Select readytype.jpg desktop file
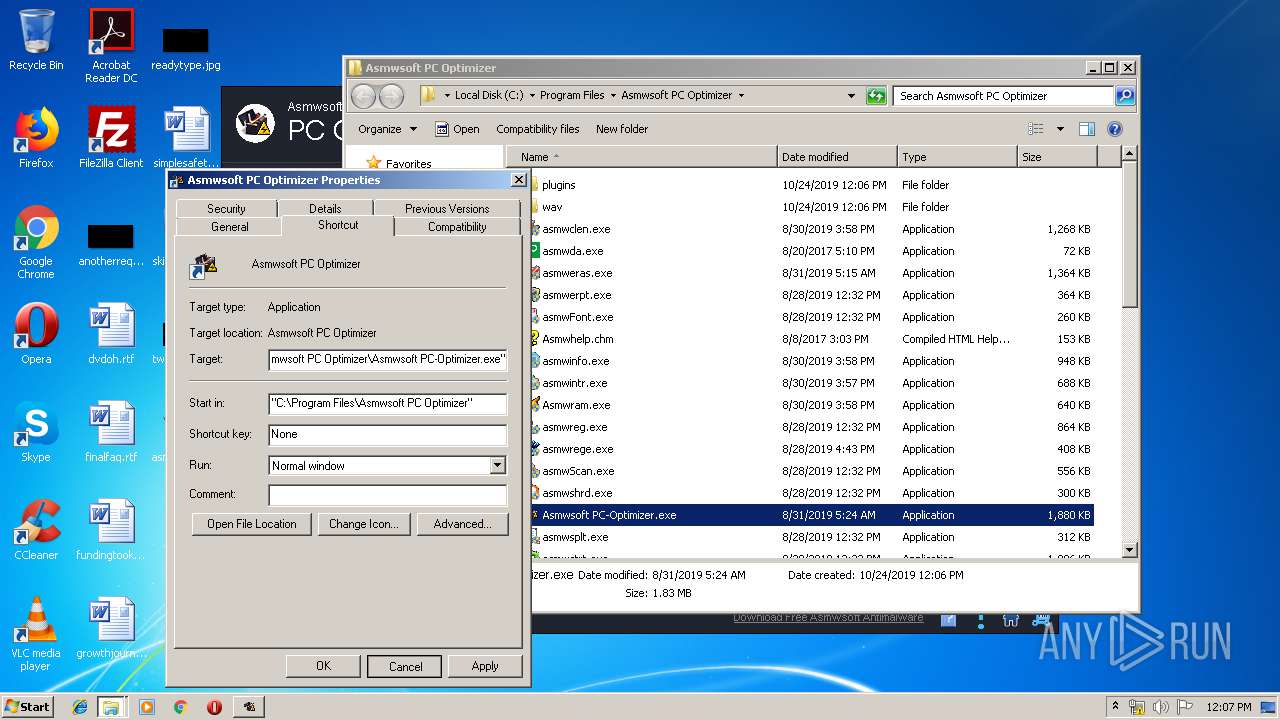1280x720 pixels. point(185,48)
